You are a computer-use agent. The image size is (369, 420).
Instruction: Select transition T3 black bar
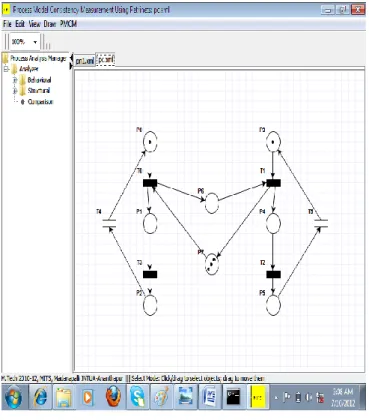click(150, 274)
